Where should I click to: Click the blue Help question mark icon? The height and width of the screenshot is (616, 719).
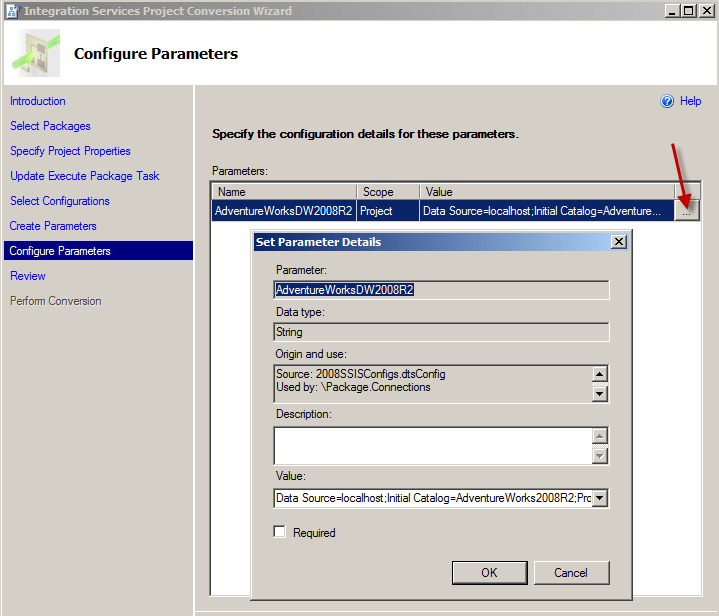(667, 101)
